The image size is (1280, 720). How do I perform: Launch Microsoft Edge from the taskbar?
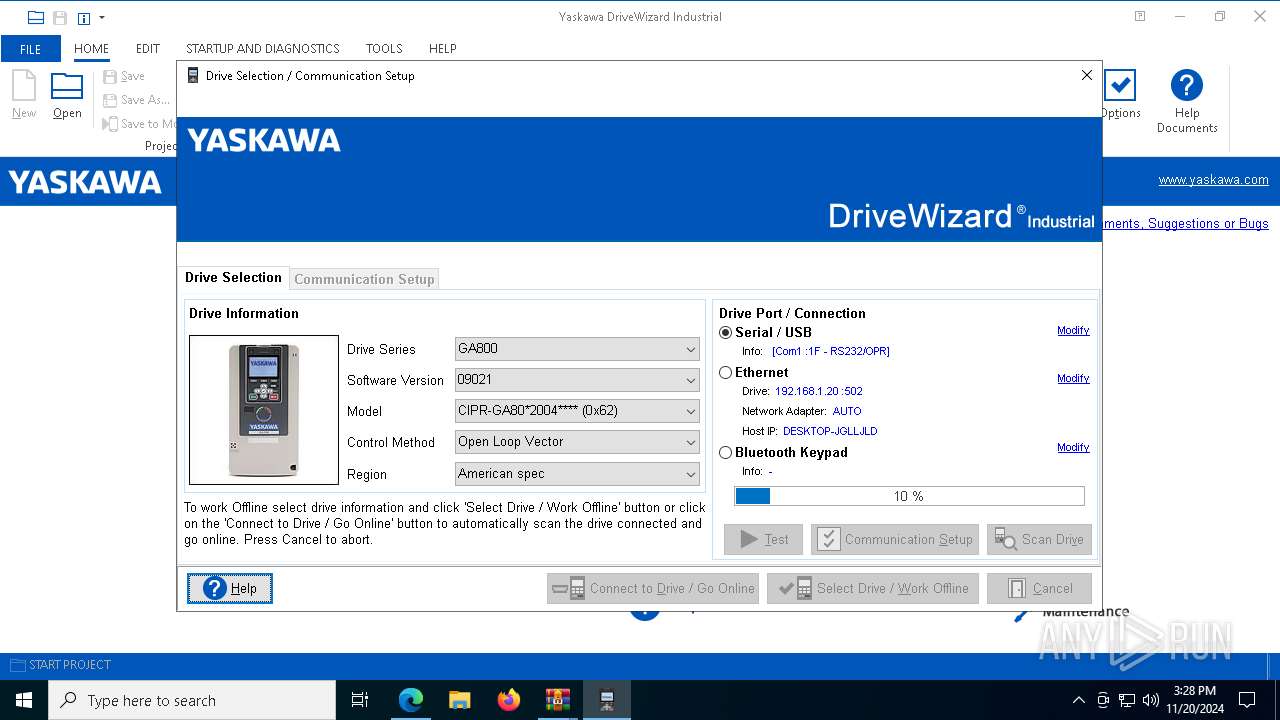click(x=411, y=700)
